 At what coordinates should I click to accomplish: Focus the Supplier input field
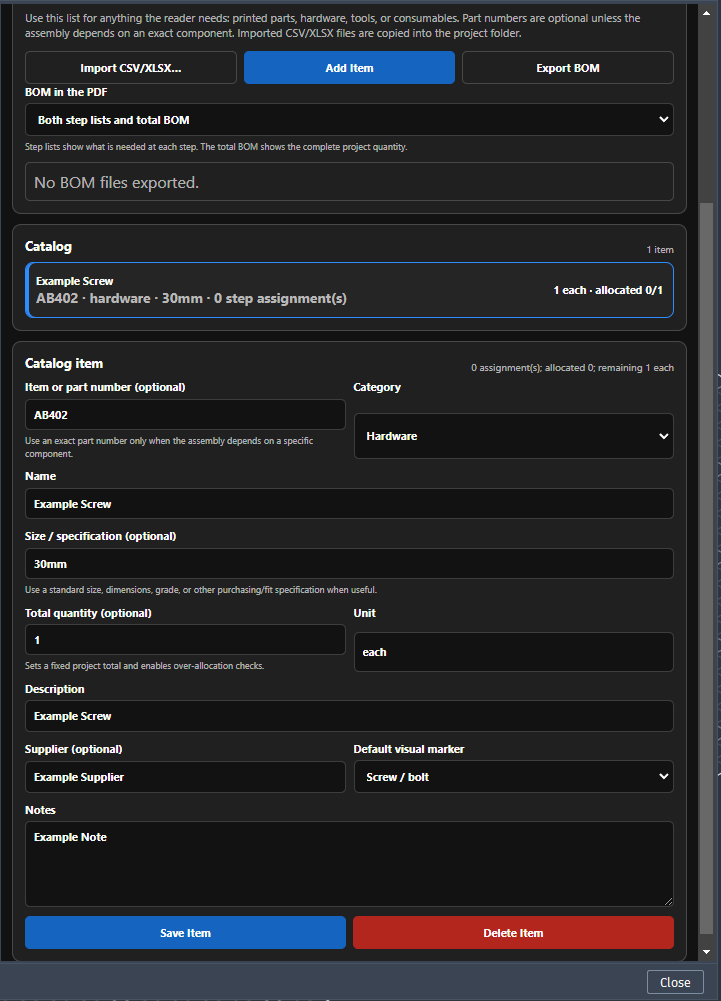point(185,777)
